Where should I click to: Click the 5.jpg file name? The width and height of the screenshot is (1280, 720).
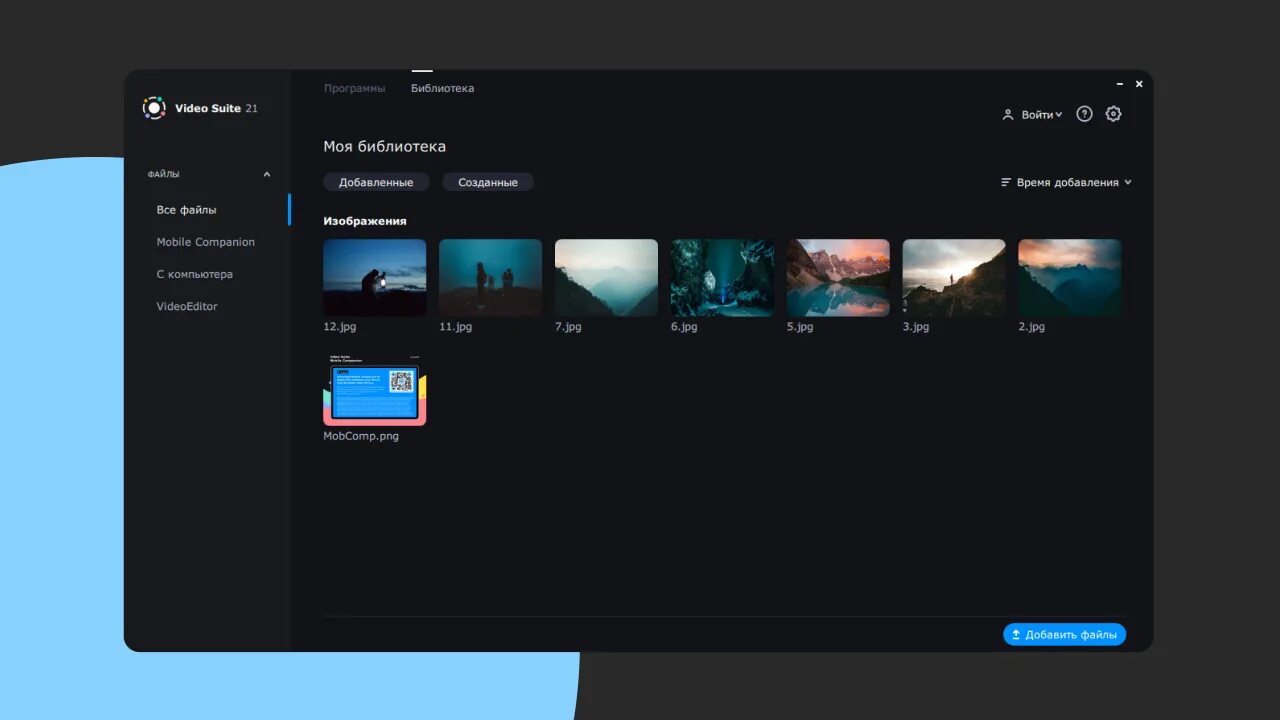800,327
